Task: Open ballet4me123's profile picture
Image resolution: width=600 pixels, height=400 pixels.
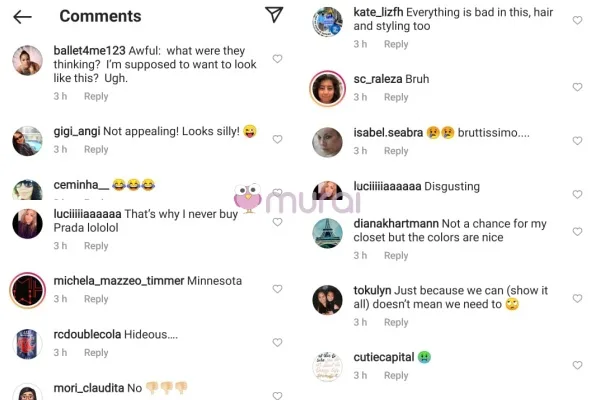Action: 27,61
